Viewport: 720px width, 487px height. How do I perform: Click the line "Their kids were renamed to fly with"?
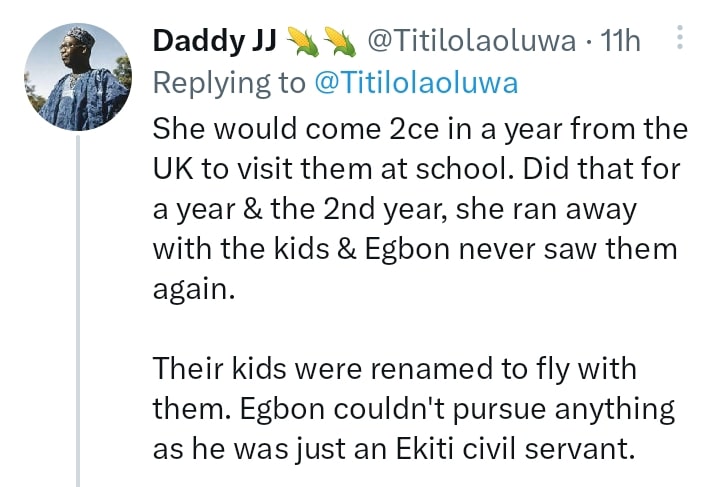(394, 369)
